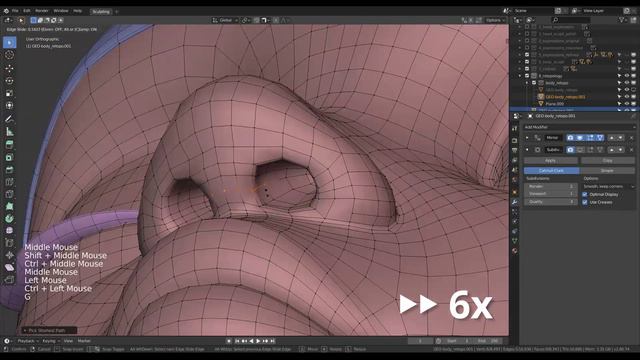The width and height of the screenshot is (640, 360).
Task: Choose the Poly Build tool
Action: pyautogui.click(x=9, y=206)
